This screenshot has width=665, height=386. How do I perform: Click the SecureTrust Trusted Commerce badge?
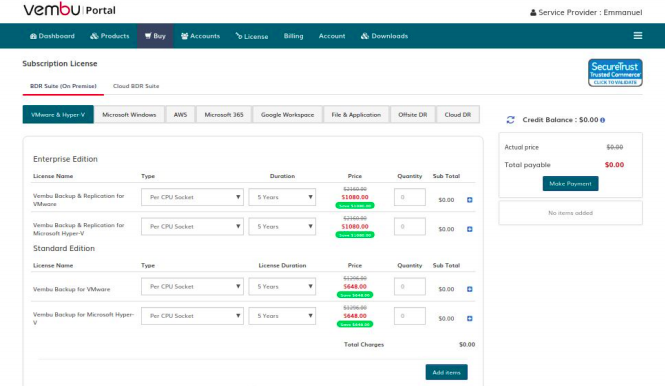tap(615, 73)
